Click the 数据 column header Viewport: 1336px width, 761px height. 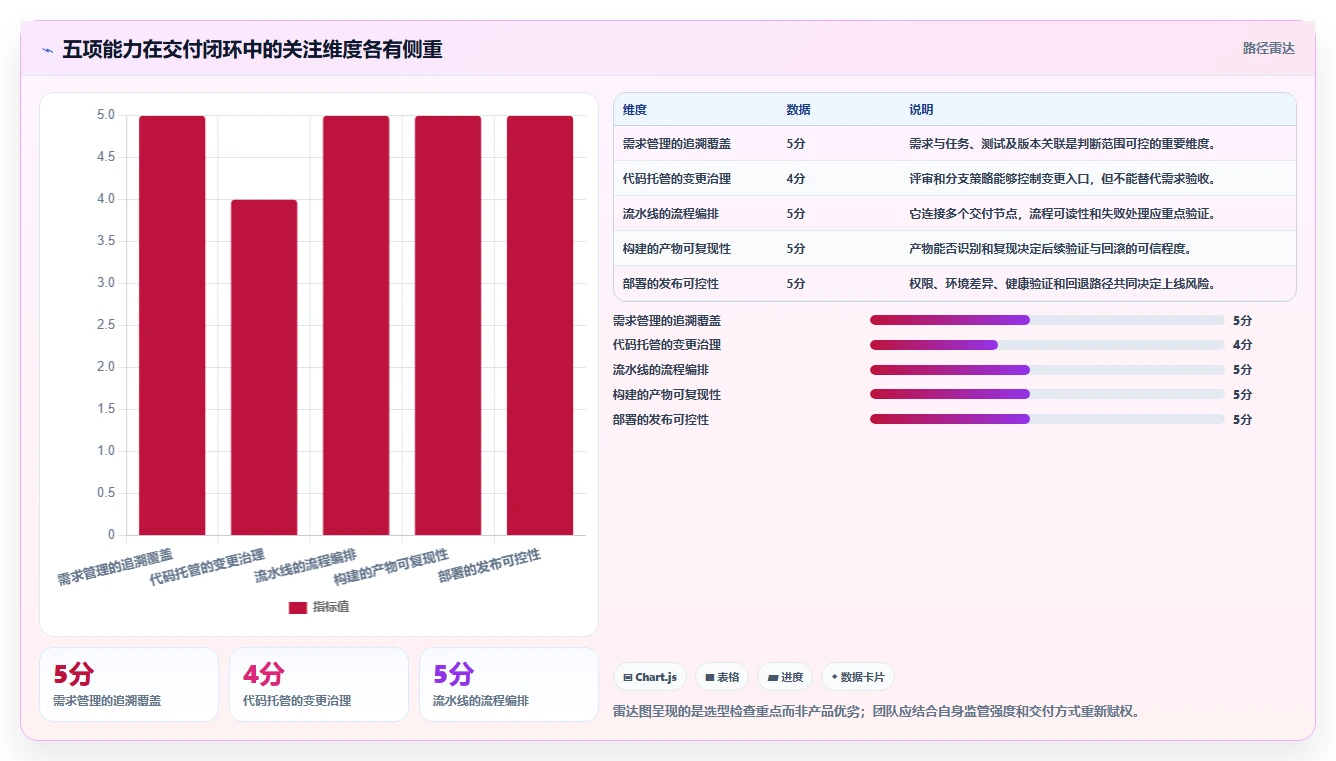pyautogui.click(x=799, y=110)
